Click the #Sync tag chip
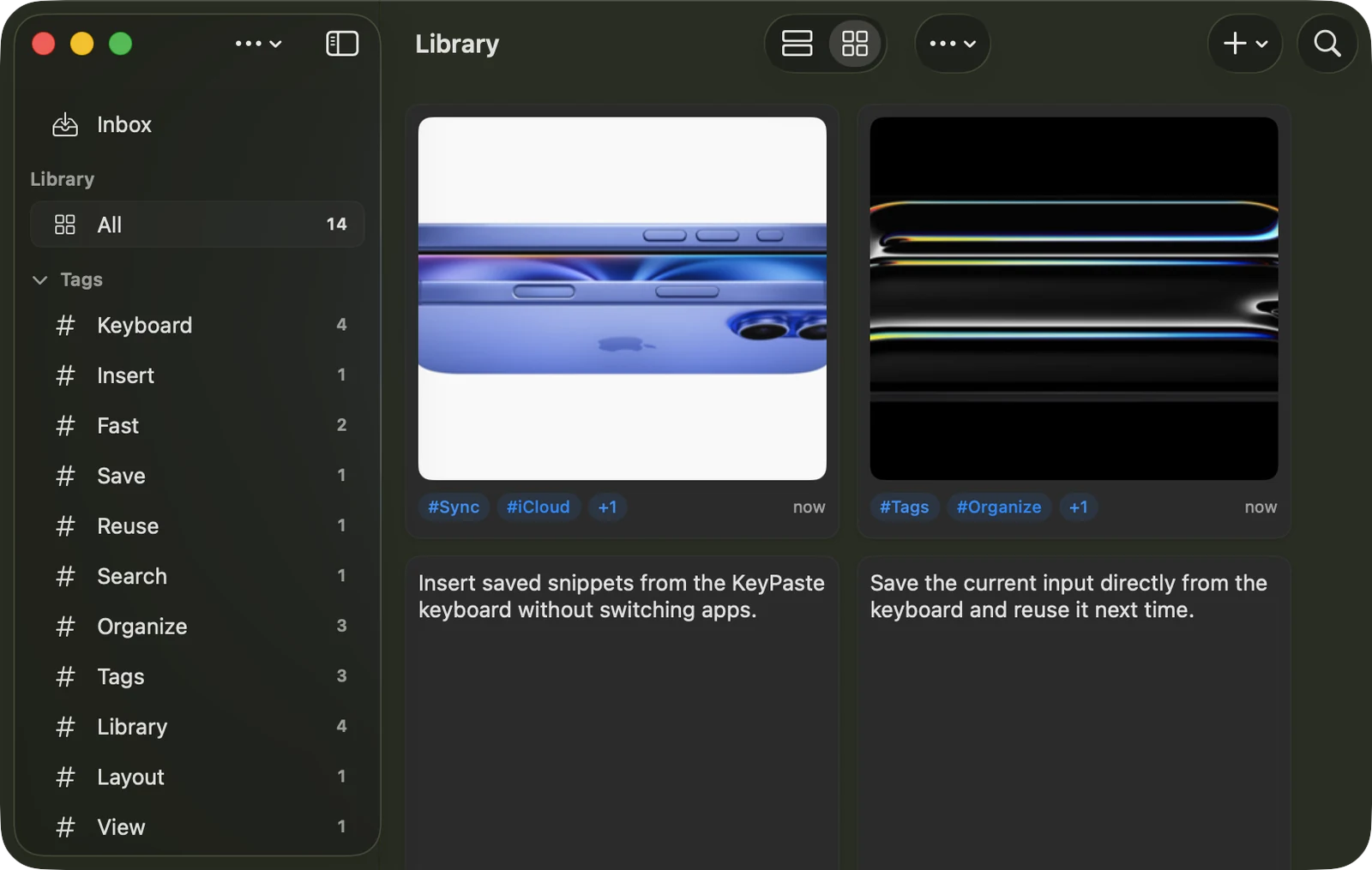 click(454, 507)
